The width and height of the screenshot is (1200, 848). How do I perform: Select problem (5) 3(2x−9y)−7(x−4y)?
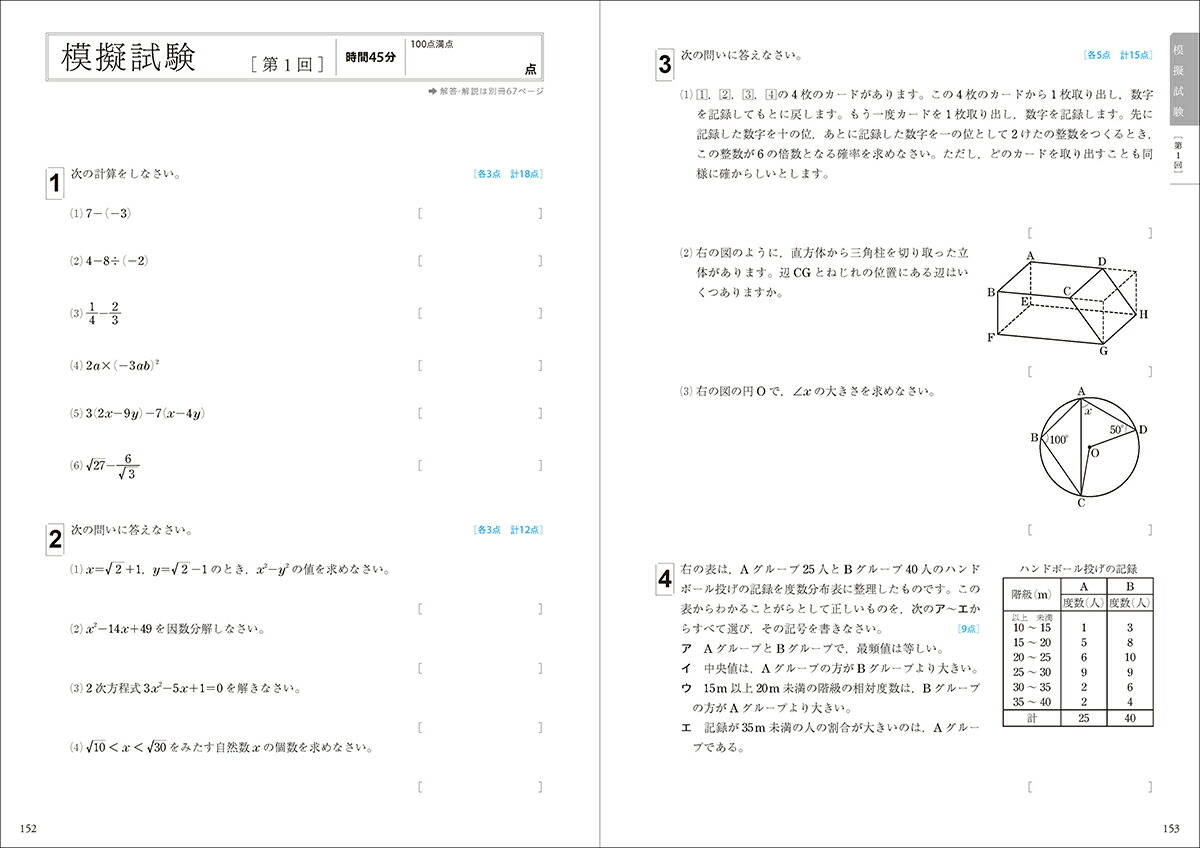click(x=137, y=413)
